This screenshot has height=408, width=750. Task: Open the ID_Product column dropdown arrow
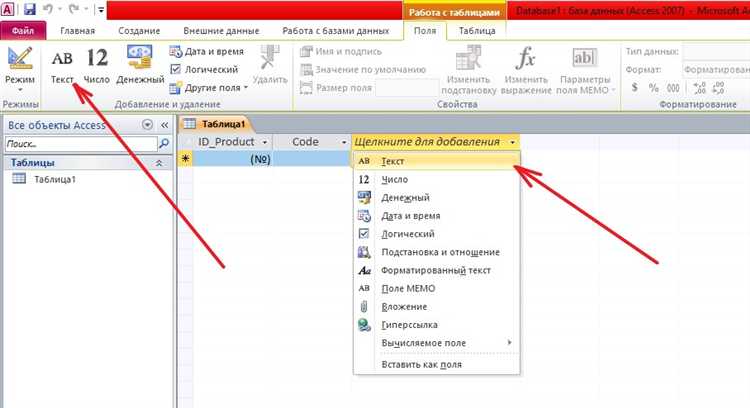(264, 143)
